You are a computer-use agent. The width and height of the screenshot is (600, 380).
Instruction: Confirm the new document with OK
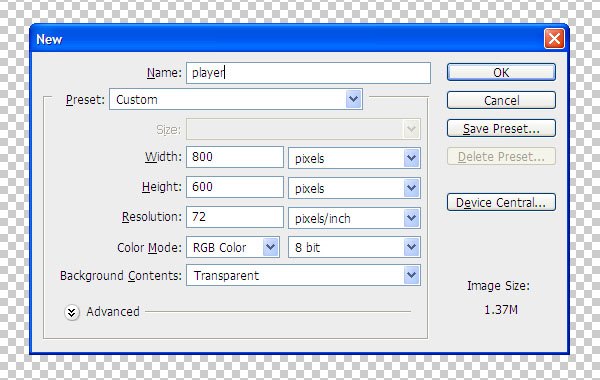501,72
